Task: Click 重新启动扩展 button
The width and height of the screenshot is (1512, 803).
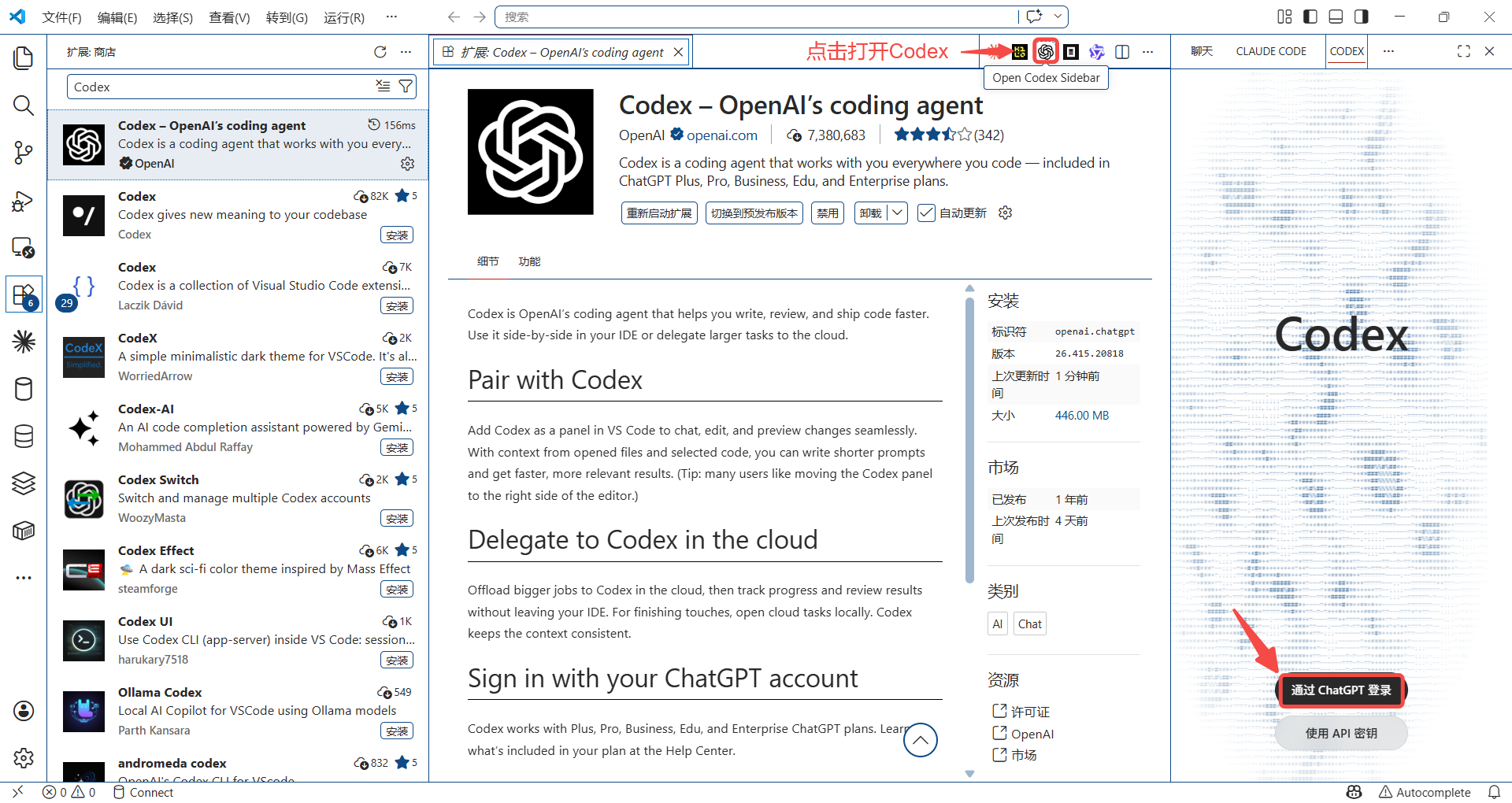Action: [x=659, y=213]
